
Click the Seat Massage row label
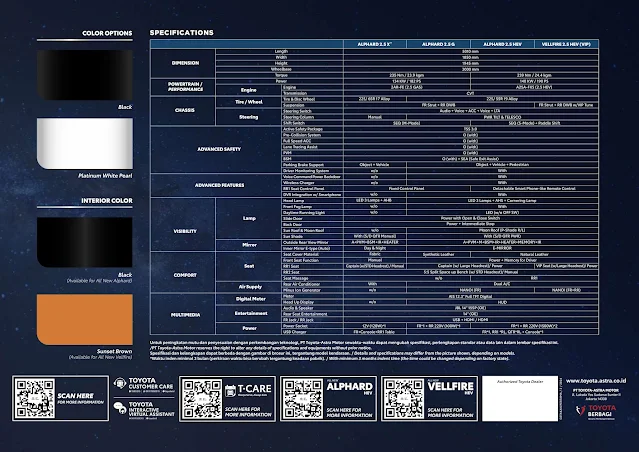point(296,278)
